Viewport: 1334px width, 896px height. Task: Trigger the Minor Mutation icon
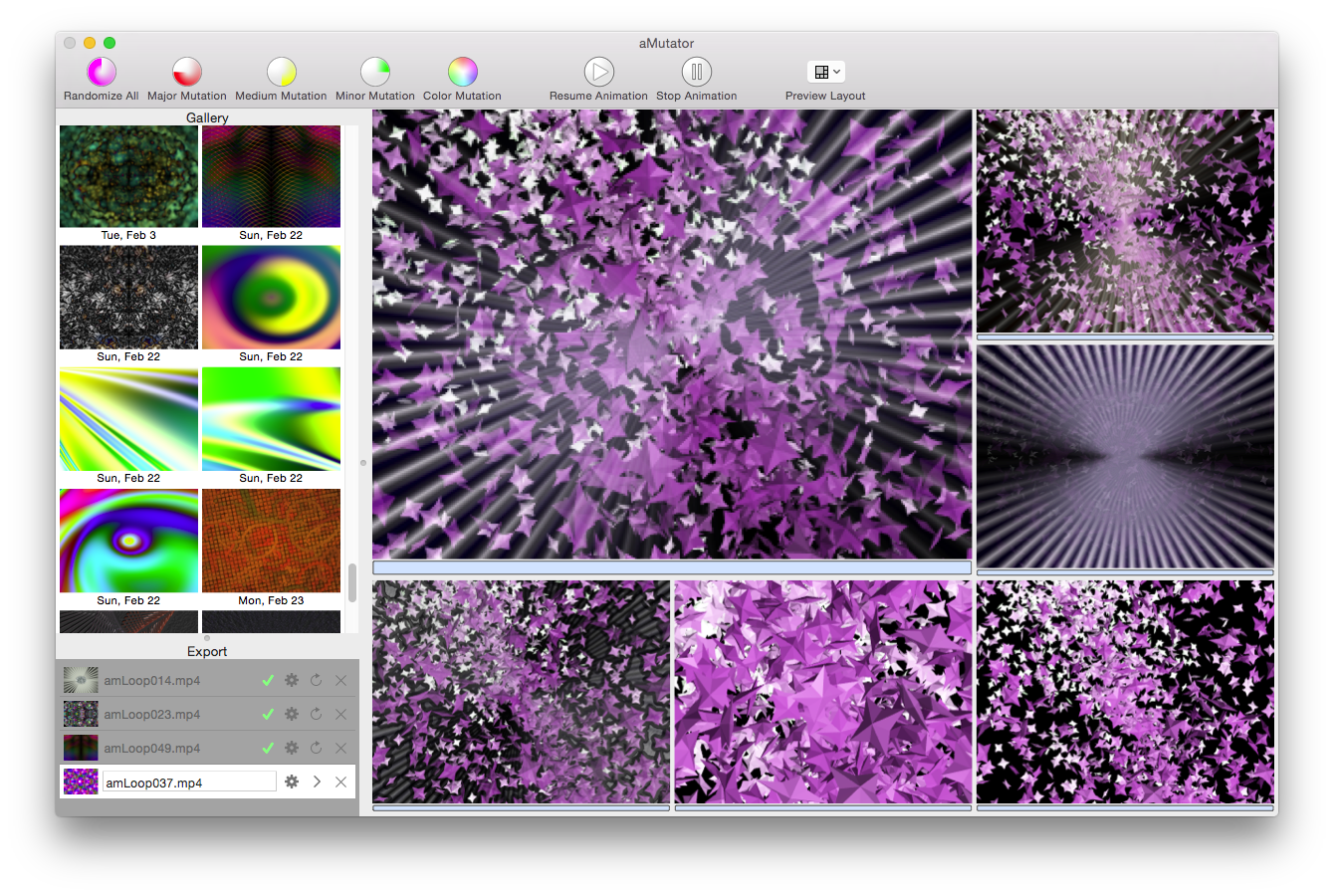[x=375, y=72]
